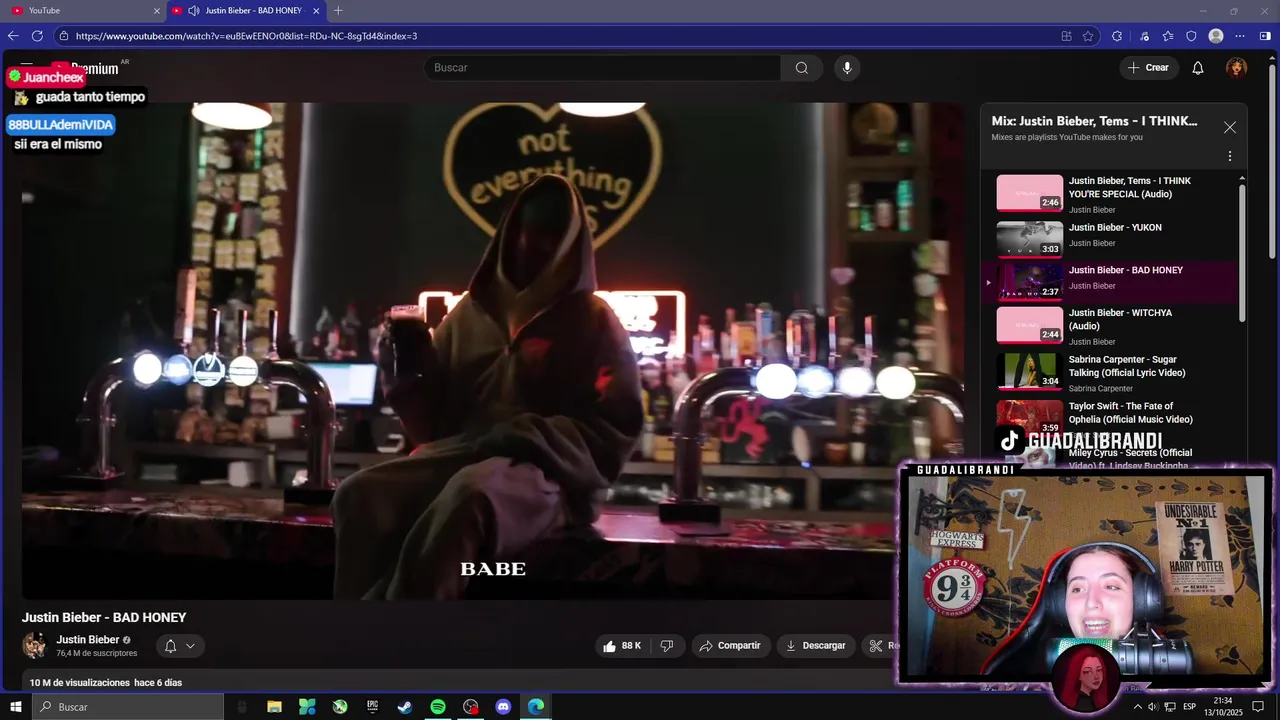
Task: Show hidden system tray icons chevron
Action: pyautogui.click(x=1137, y=707)
